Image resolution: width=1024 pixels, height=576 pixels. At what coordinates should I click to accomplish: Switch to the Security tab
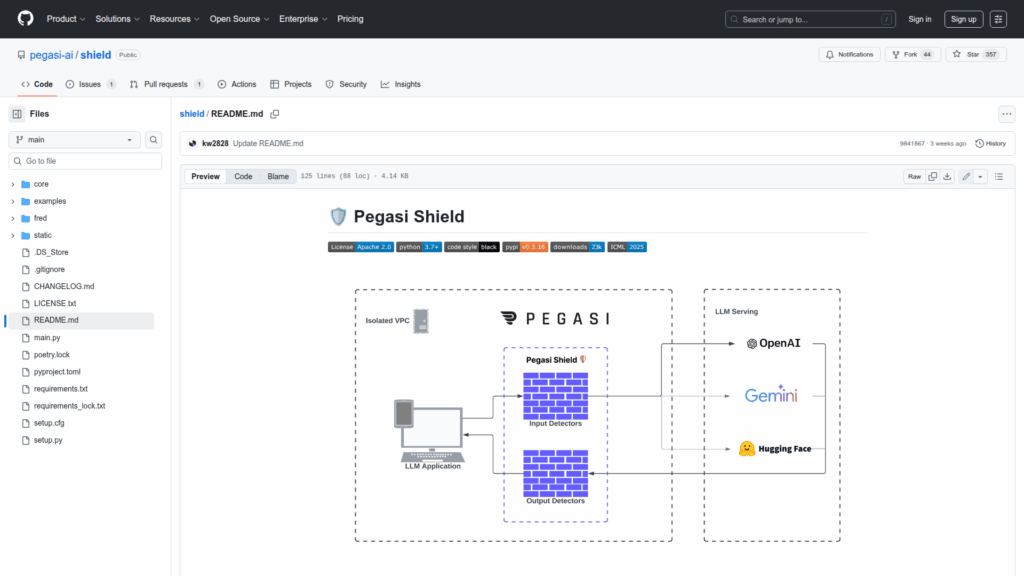click(346, 84)
